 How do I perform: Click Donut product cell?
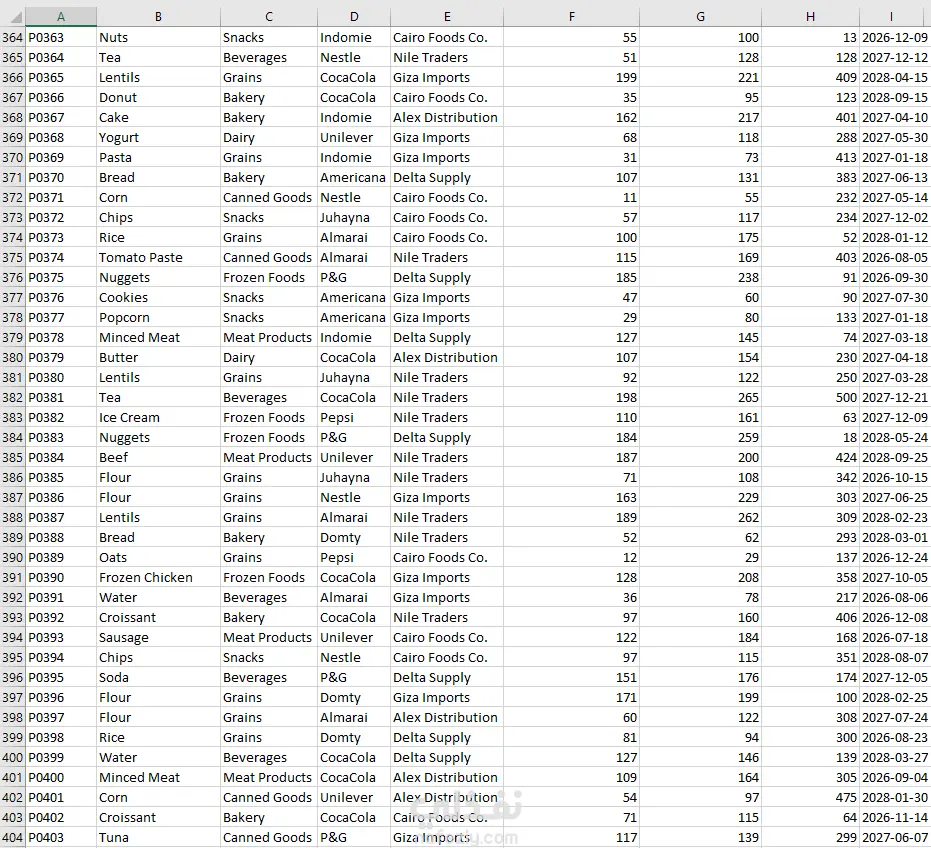click(158, 97)
